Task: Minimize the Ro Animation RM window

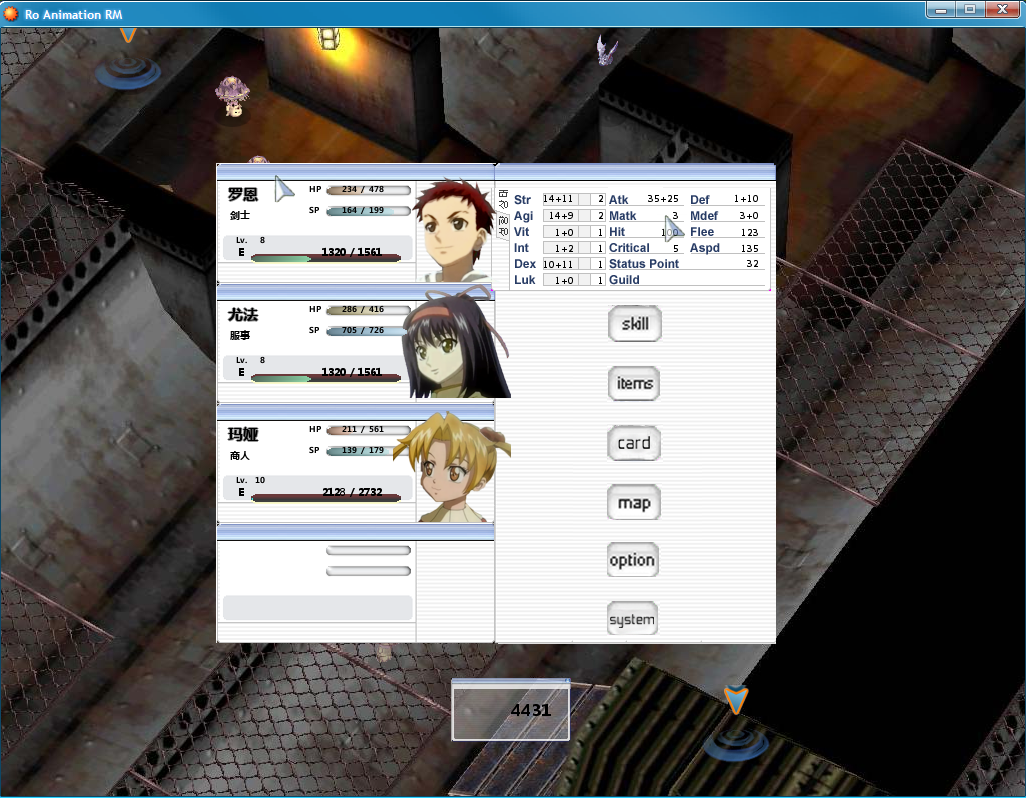Action: point(940,10)
